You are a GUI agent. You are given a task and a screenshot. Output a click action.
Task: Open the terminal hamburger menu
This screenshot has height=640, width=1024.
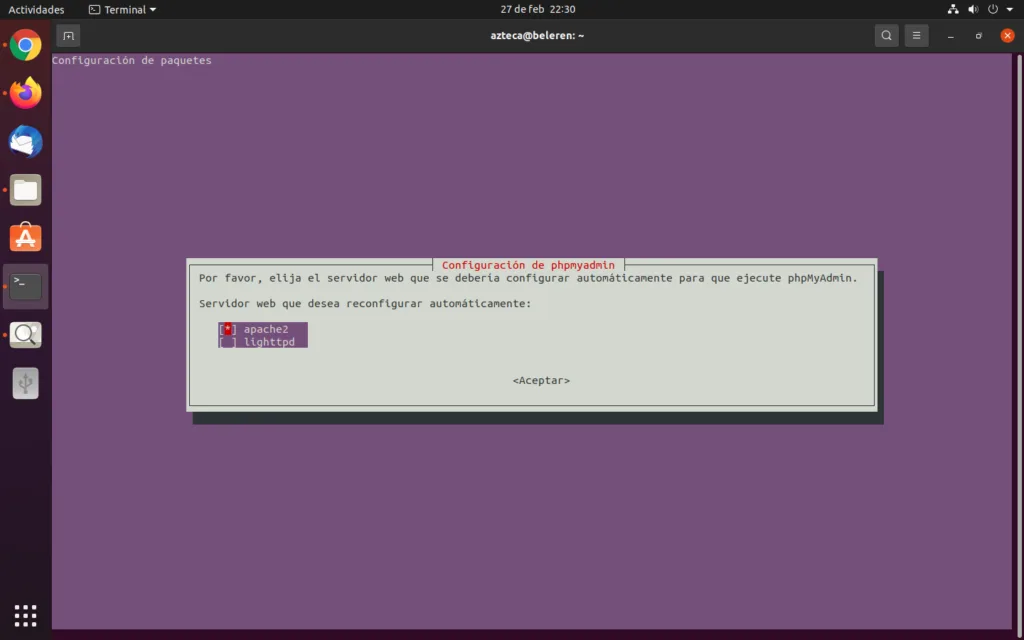point(916,36)
